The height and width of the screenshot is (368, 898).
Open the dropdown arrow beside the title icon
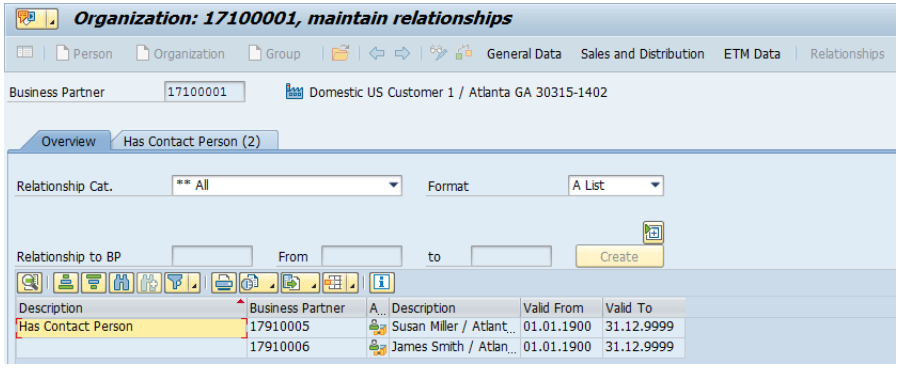pos(52,19)
